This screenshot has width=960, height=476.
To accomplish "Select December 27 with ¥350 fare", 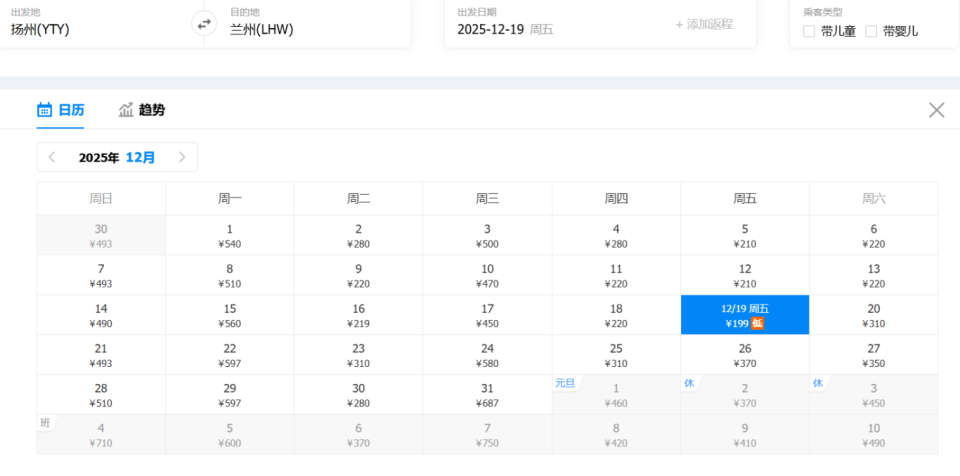I will [x=874, y=355].
